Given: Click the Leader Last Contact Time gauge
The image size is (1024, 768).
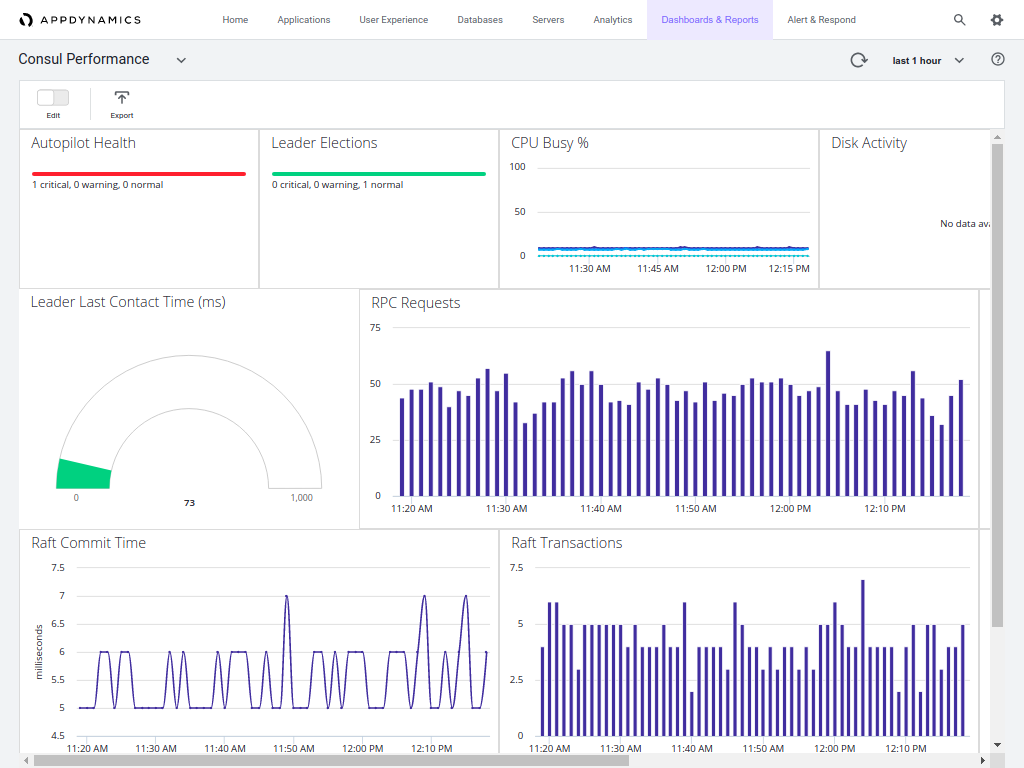Looking at the screenshot, I should (x=188, y=420).
